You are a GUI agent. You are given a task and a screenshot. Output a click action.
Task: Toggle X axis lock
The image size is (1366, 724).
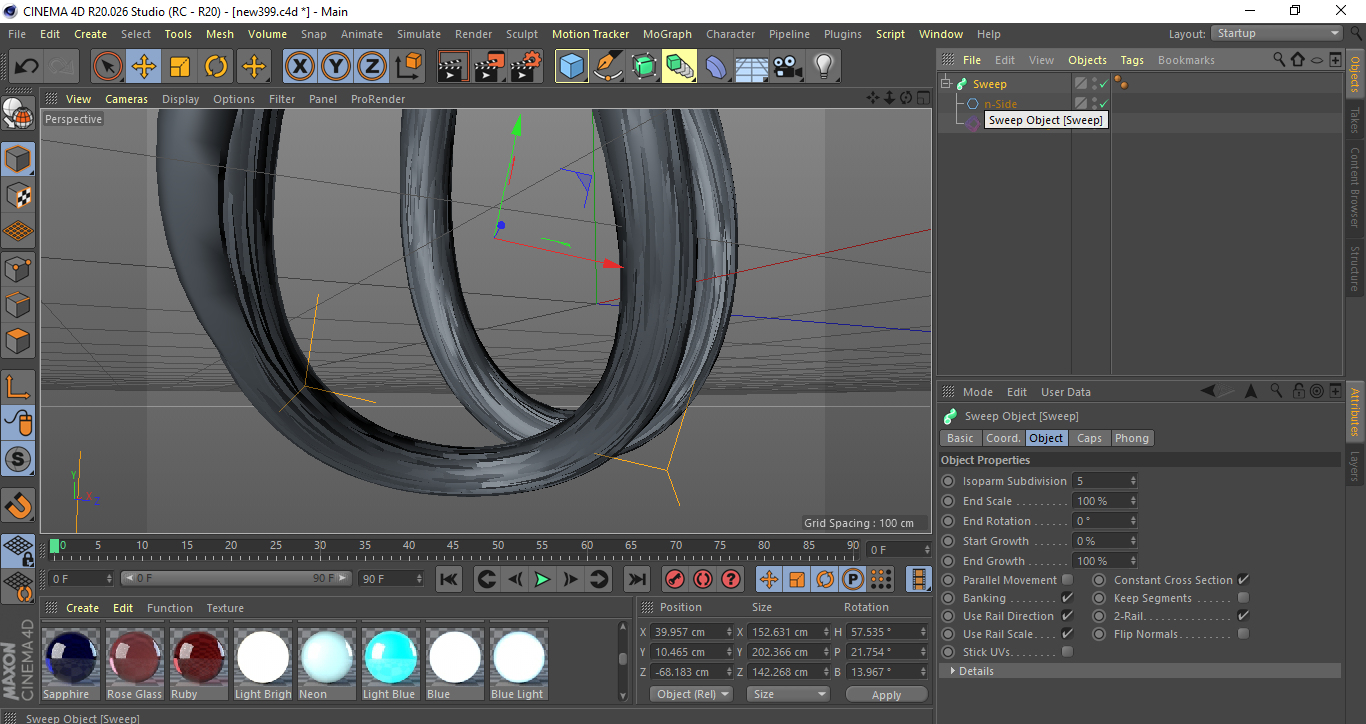tap(299, 67)
